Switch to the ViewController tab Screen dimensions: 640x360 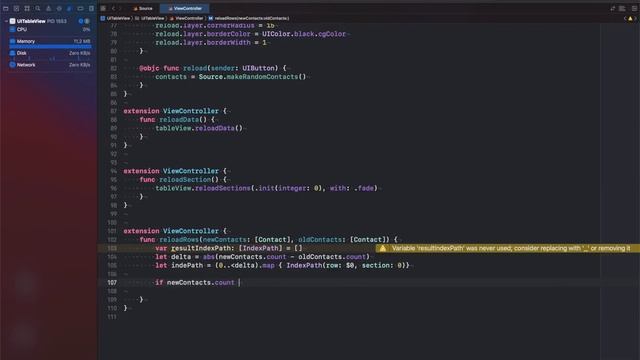184,8
